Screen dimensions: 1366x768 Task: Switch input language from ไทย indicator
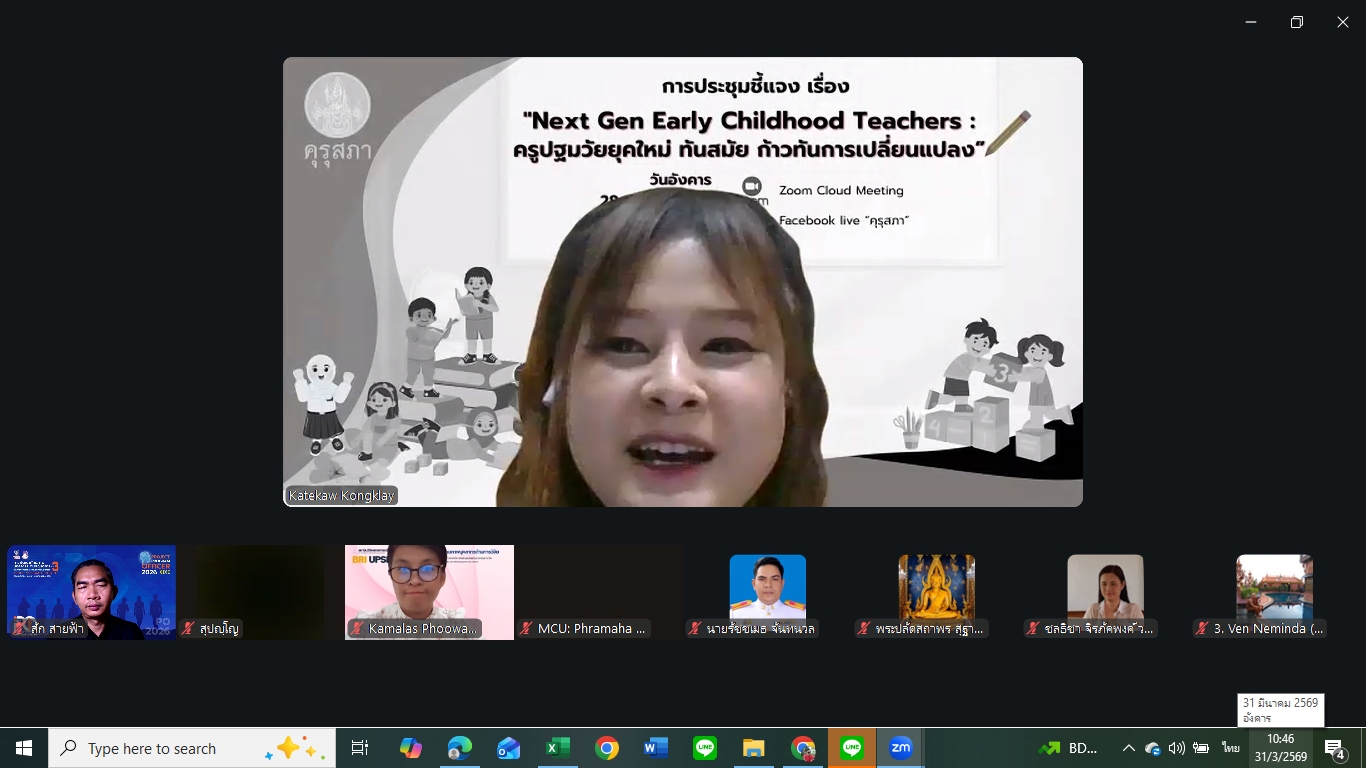click(x=1230, y=748)
